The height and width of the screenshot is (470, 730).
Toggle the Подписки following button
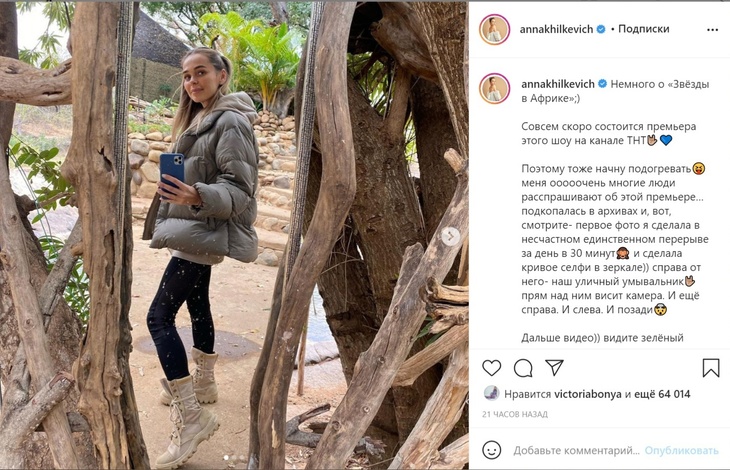pyautogui.click(x=644, y=29)
